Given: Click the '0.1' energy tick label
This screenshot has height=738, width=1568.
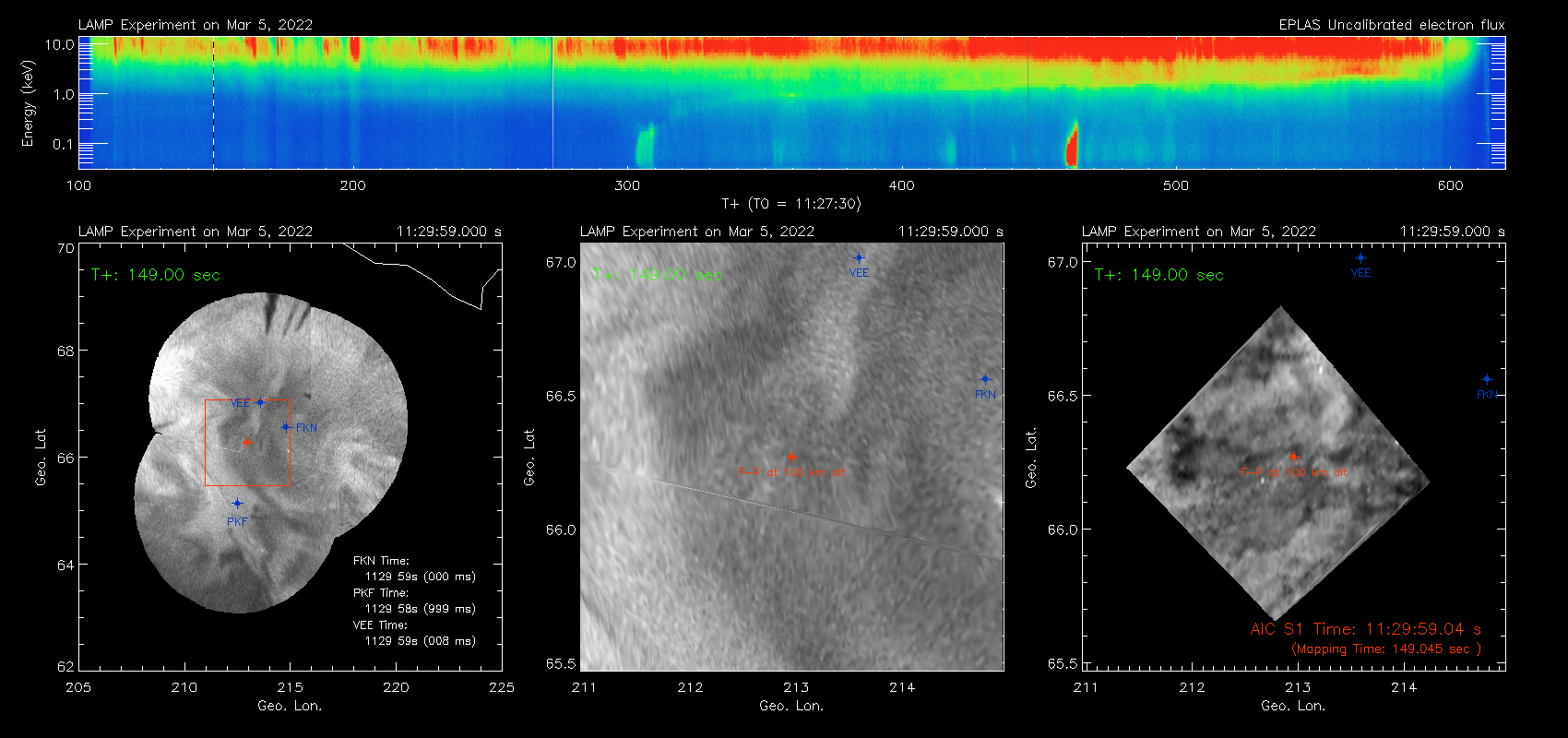Looking at the screenshot, I should 64,144.
